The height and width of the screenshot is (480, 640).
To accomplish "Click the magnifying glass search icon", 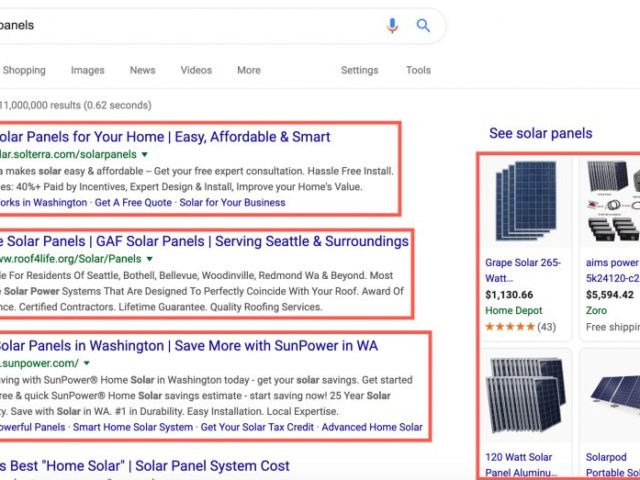I will coord(424,26).
